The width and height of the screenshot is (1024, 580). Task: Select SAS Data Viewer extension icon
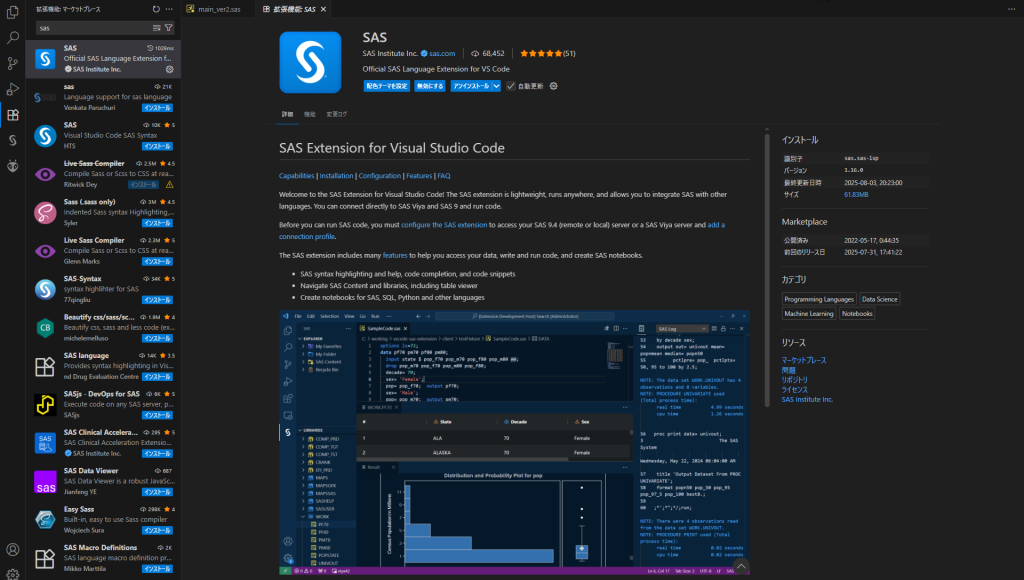tap(45, 482)
